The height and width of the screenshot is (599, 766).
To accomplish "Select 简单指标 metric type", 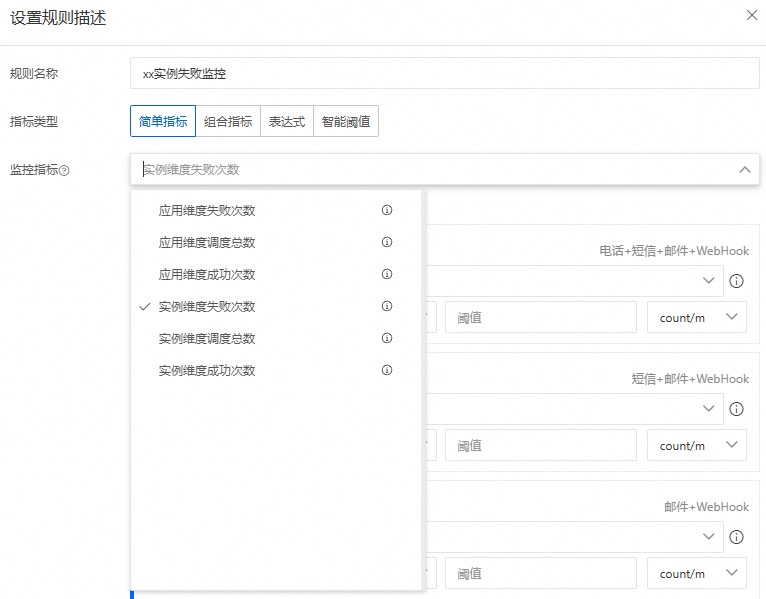I will pyautogui.click(x=163, y=121).
